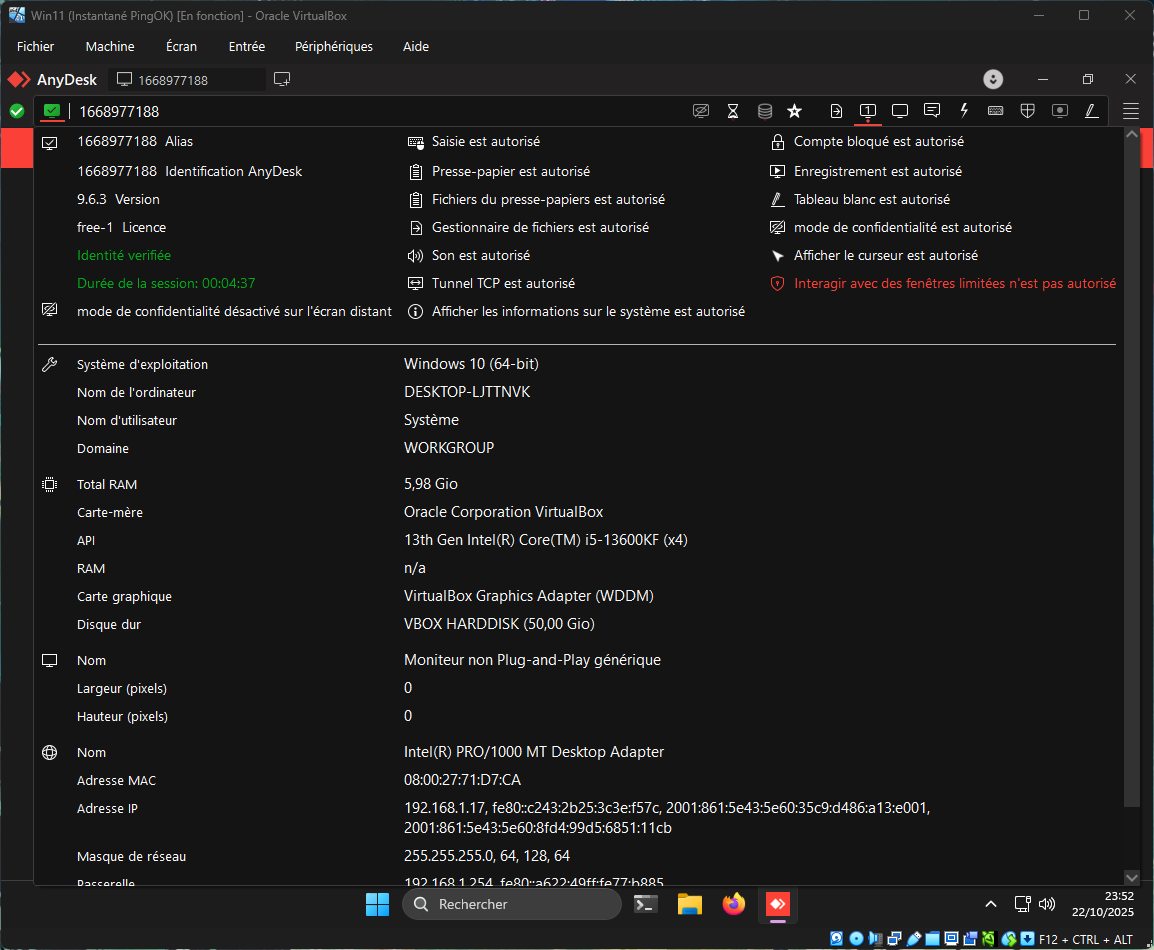Toggle the screen recording icon
This screenshot has width=1154, height=950.
pos(1059,111)
